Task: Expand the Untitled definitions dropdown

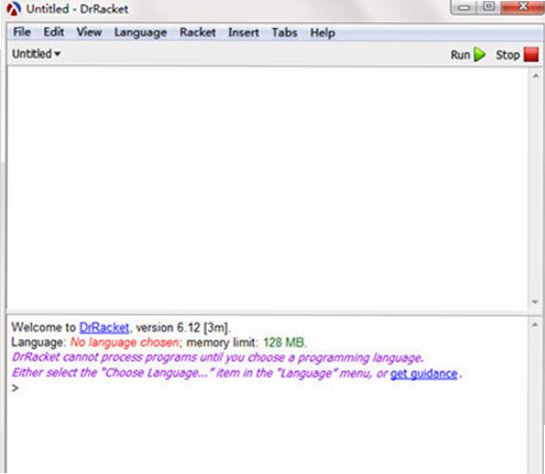Action: point(36,54)
